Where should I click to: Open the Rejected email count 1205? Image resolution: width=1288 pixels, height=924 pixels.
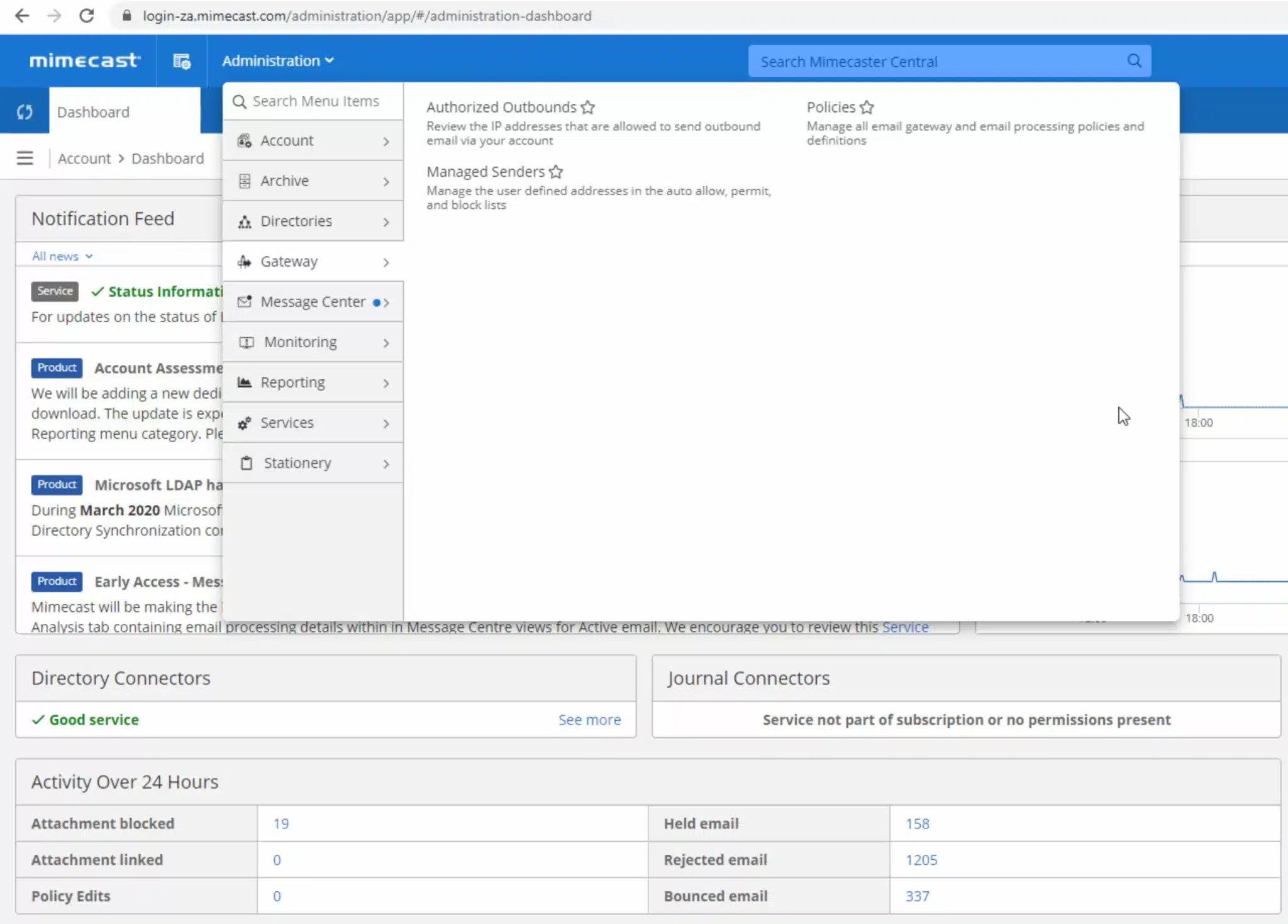(x=921, y=860)
